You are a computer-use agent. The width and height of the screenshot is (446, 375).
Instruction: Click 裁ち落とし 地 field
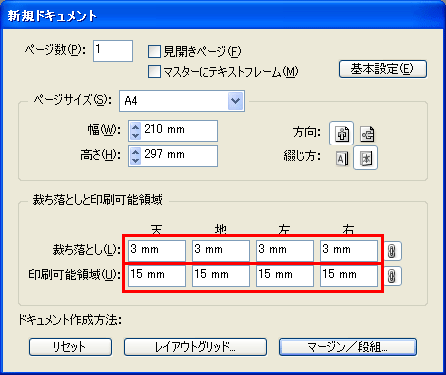221,251
